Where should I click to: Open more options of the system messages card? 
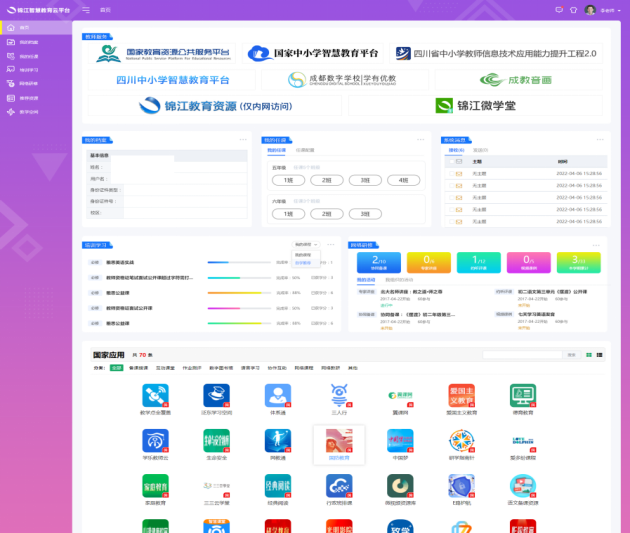pos(600,140)
